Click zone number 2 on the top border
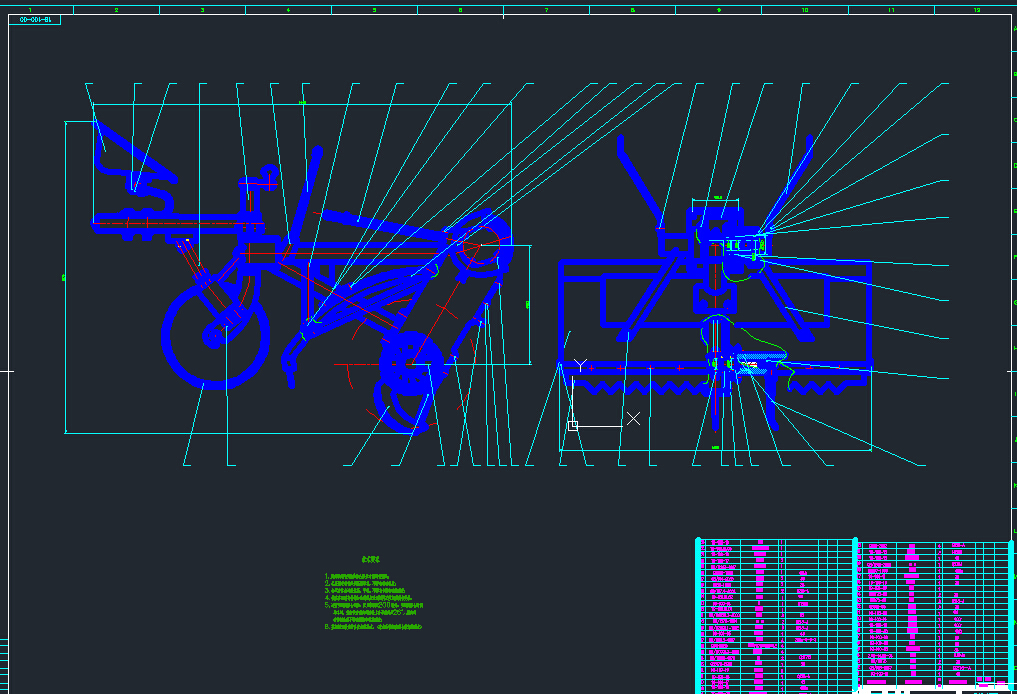Screen dimensions: 1017x694 [116, 10]
